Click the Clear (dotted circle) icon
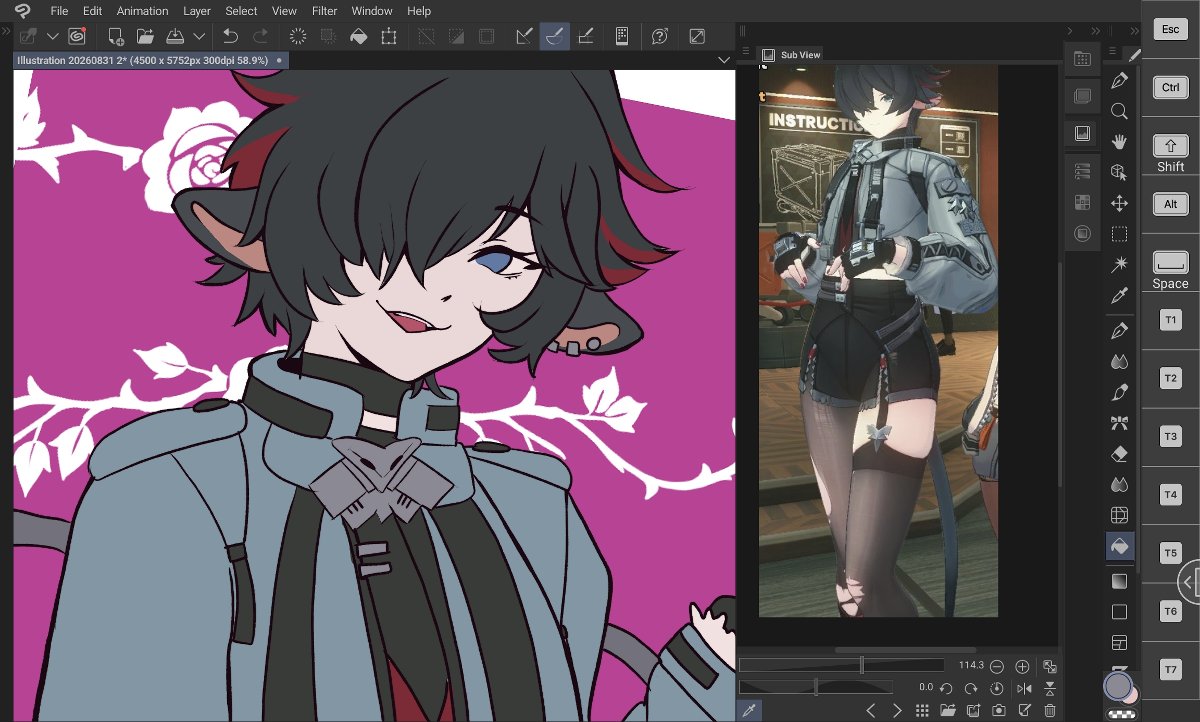 pyautogui.click(x=297, y=36)
